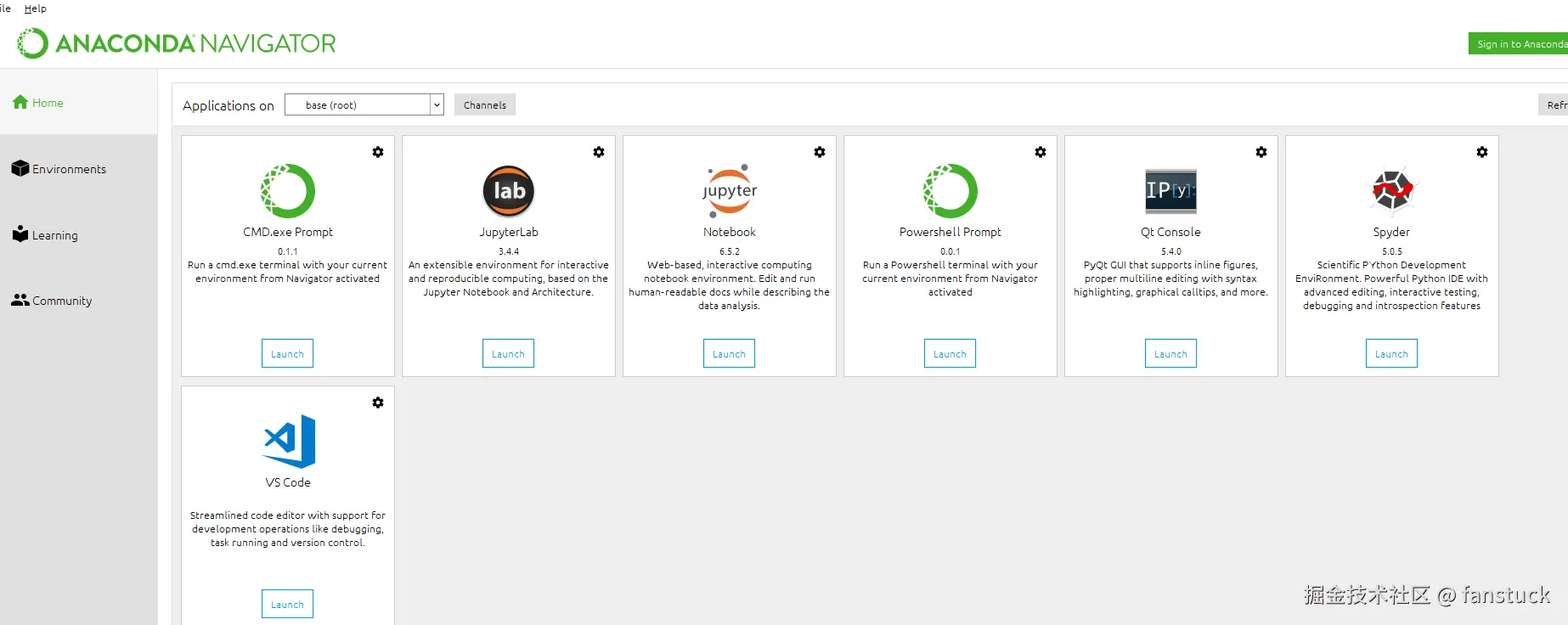Open gear options for Jupyter Notebook
This screenshot has width=1568, height=625.
pos(820,152)
